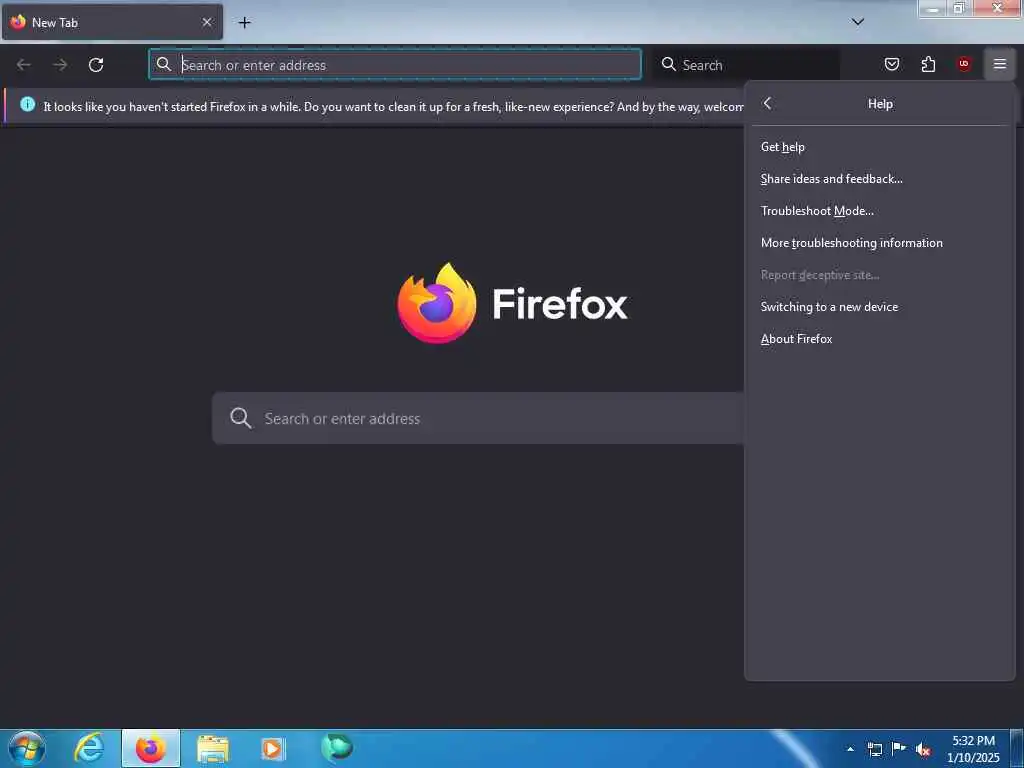Click the magnifier icon in the toolbar search box
1024x768 pixels.
pyautogui.click(x=669, y=64)
